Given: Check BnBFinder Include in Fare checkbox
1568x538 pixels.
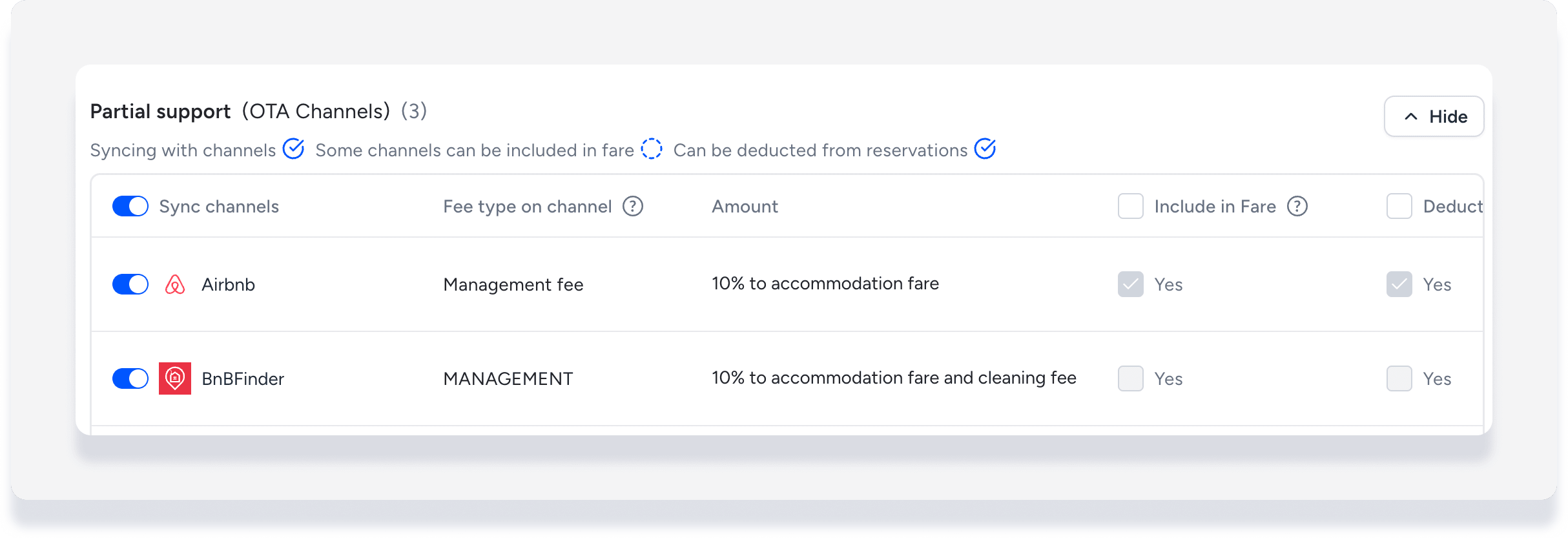Looking at the screenshot, I should pos(1131,378).
